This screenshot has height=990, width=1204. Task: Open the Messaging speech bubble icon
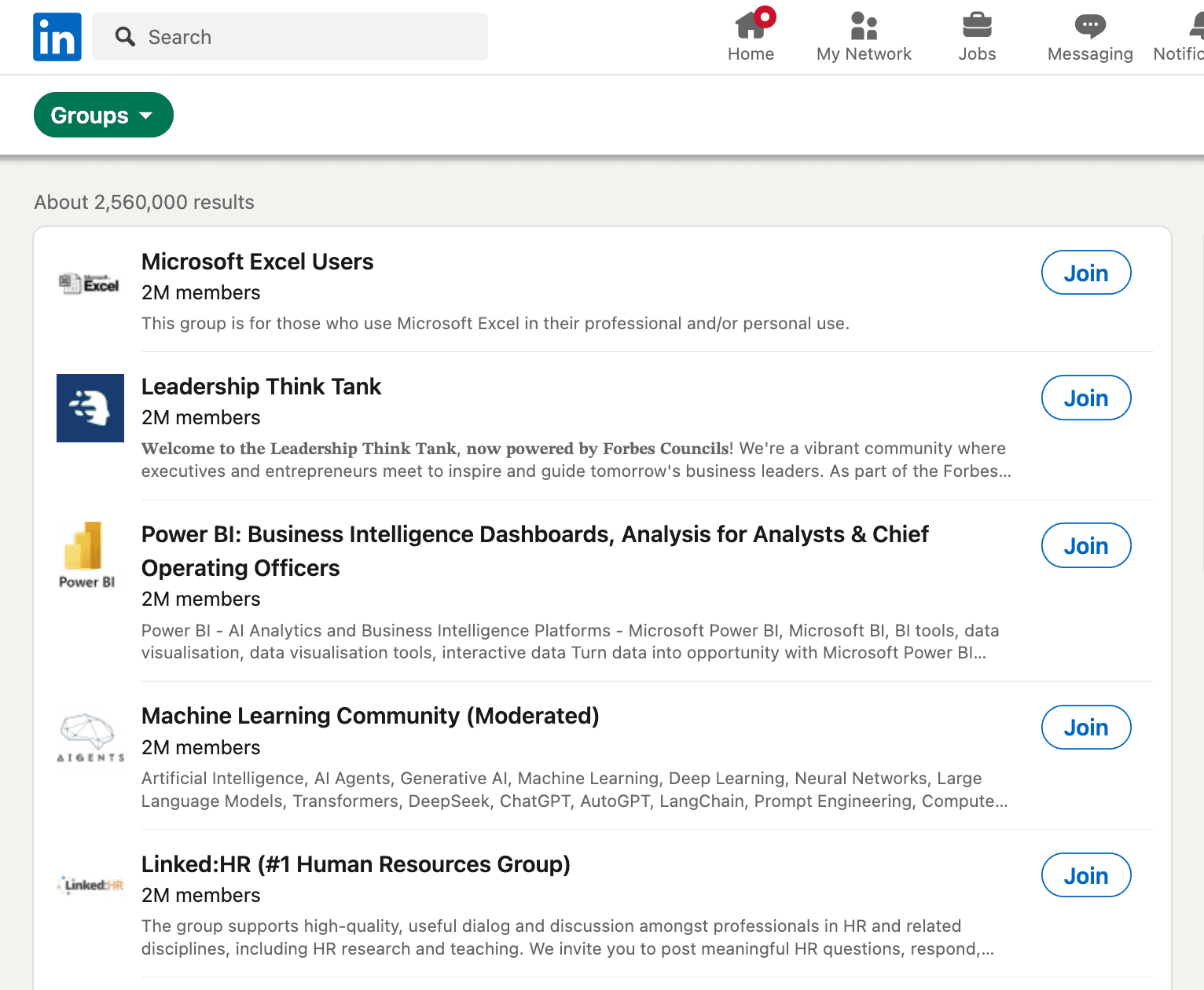1090,26
